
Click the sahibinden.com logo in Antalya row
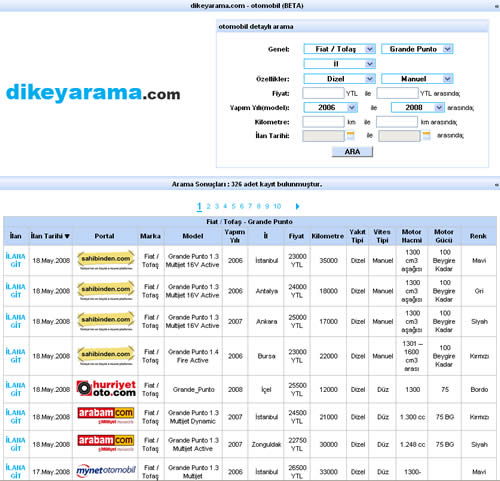coord(106,291)
